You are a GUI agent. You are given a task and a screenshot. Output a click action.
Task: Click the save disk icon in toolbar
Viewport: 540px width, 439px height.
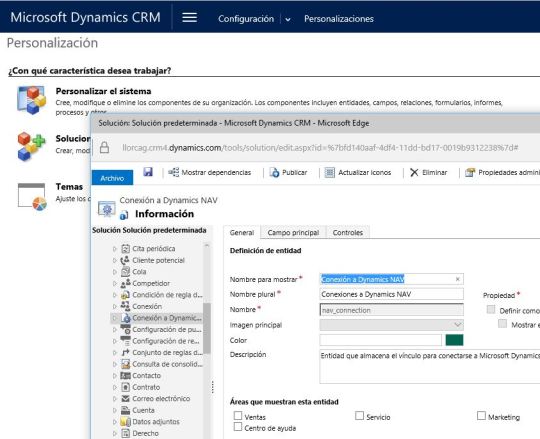tap(148, 172)
